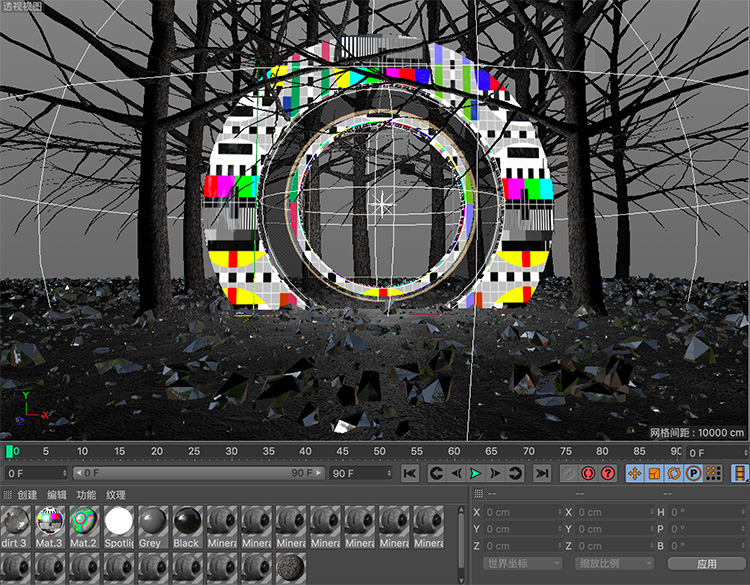Toggle Rotation keyframe recording
The height and width of the screenshot is (585, 750).
coord(673,473)
